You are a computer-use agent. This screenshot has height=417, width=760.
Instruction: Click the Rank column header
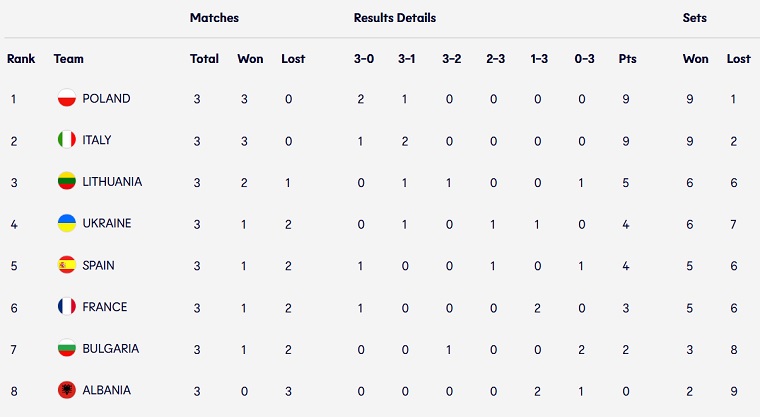21,59
